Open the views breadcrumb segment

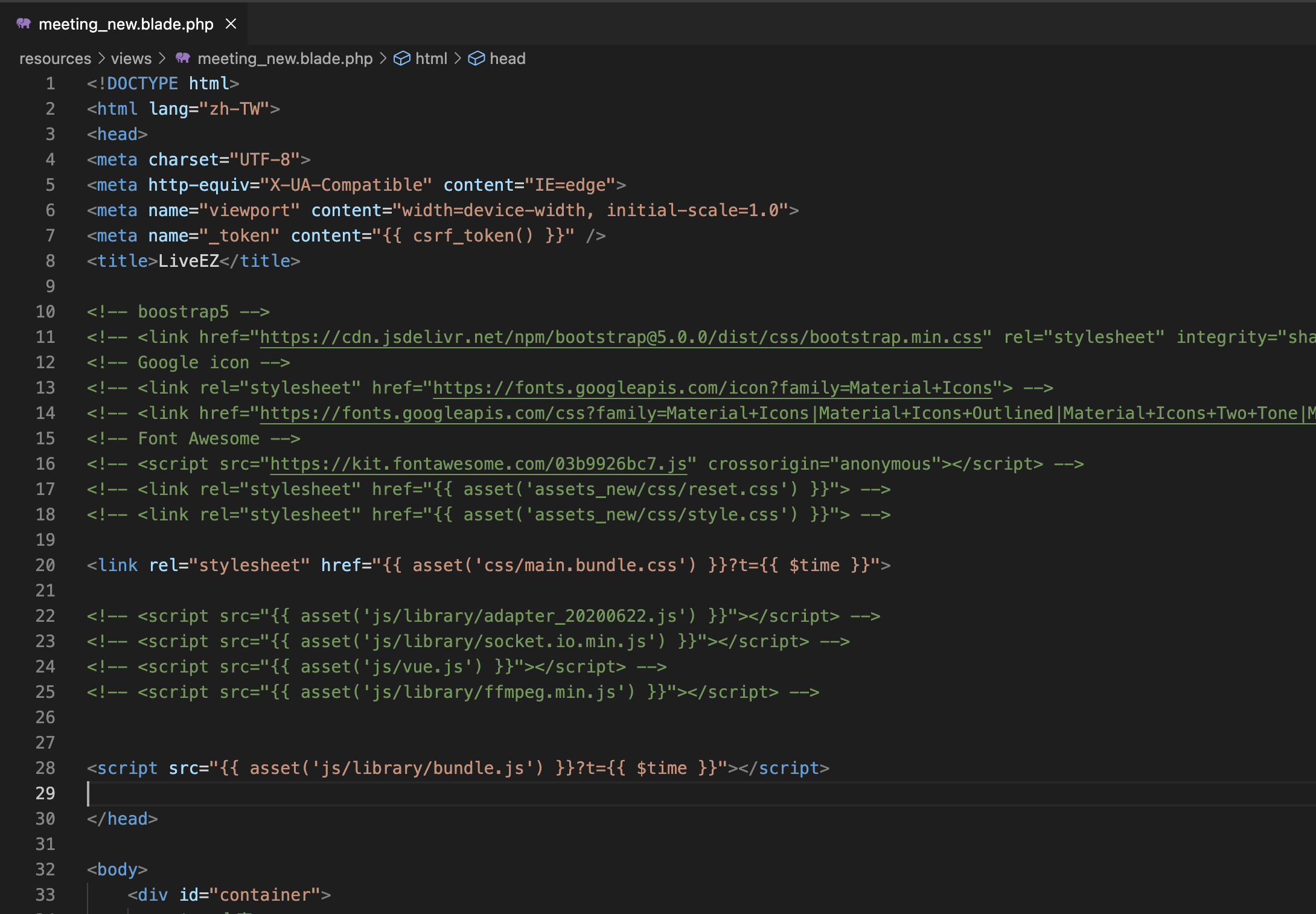click(131, 59)
